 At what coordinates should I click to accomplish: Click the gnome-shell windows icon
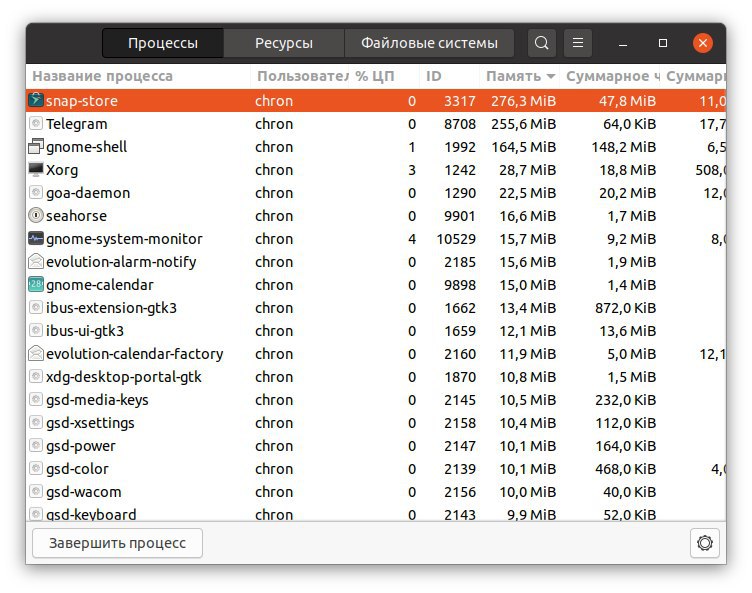(36, 146)
